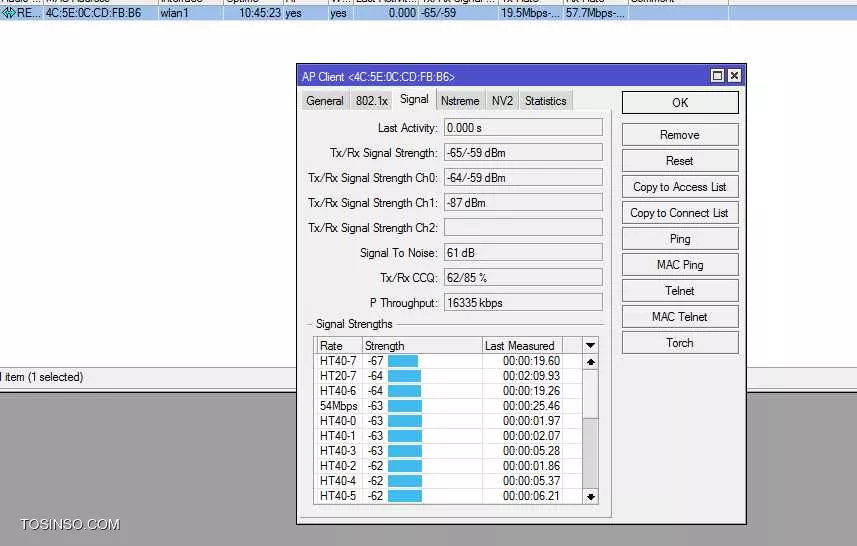Click the Signal To Noise field
Image resolution: width=857 pixels, height=546 pixels.
(x=523, y=253)
